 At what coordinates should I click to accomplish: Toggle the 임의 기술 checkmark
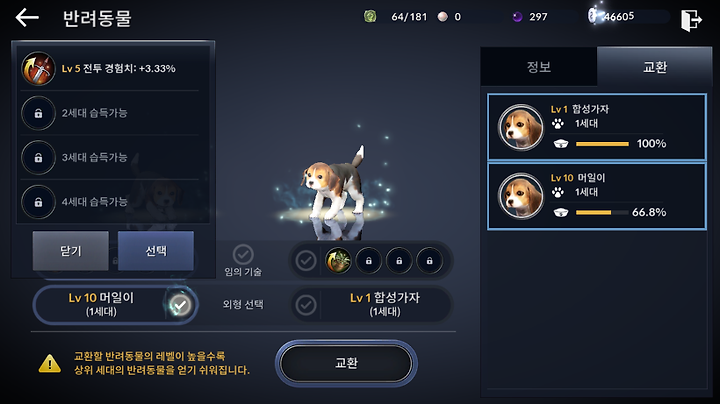pos(243,254)
